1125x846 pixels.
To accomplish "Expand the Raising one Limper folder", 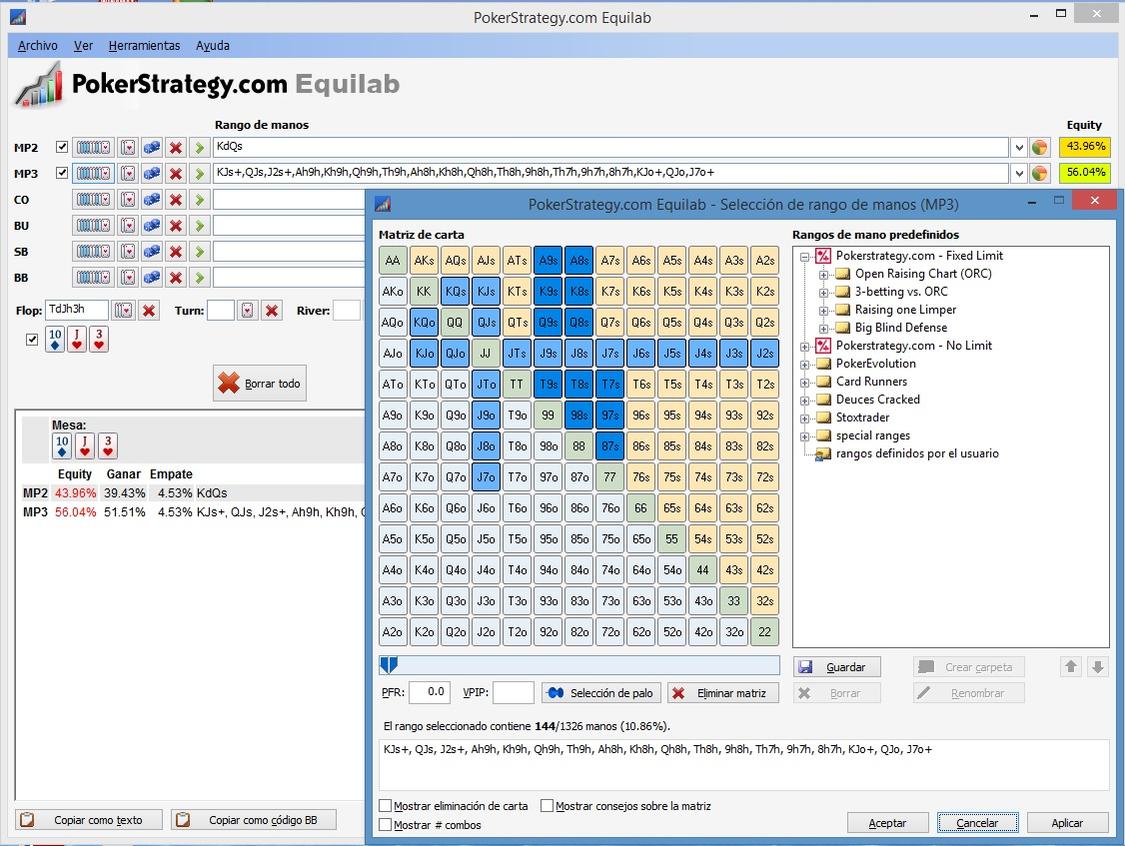I will pos(824,310).
